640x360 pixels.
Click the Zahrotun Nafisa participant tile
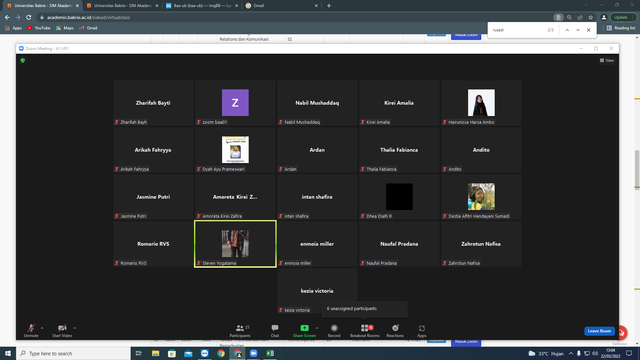(x=481, y=244)
